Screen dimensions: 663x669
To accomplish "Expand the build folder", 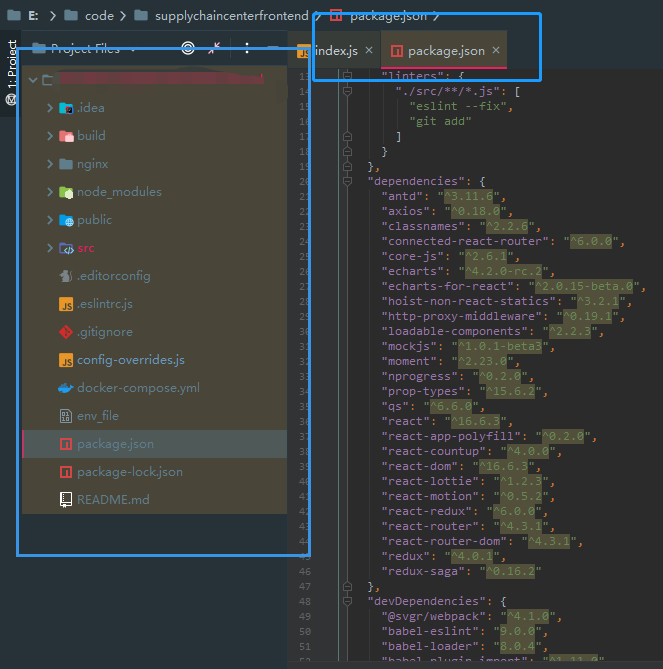I will tap(50, 136).
